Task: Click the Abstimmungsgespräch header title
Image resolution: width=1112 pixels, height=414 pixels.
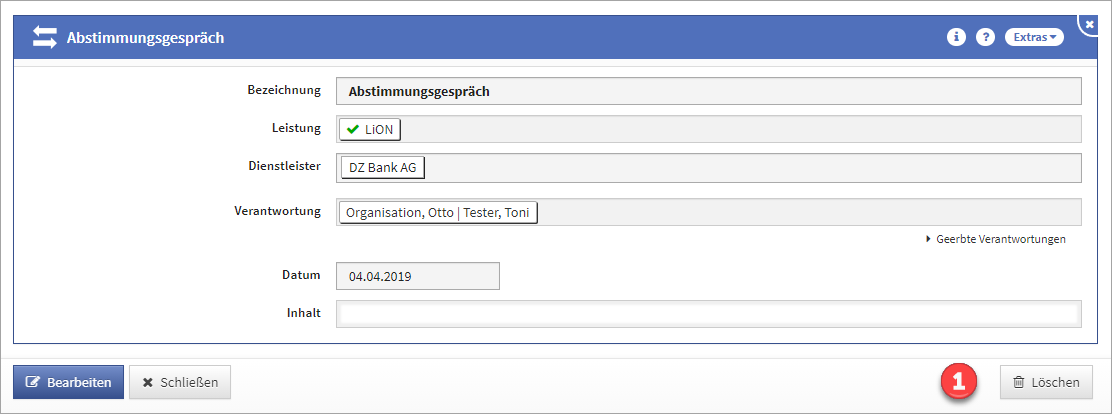Action: pos(145,38)
